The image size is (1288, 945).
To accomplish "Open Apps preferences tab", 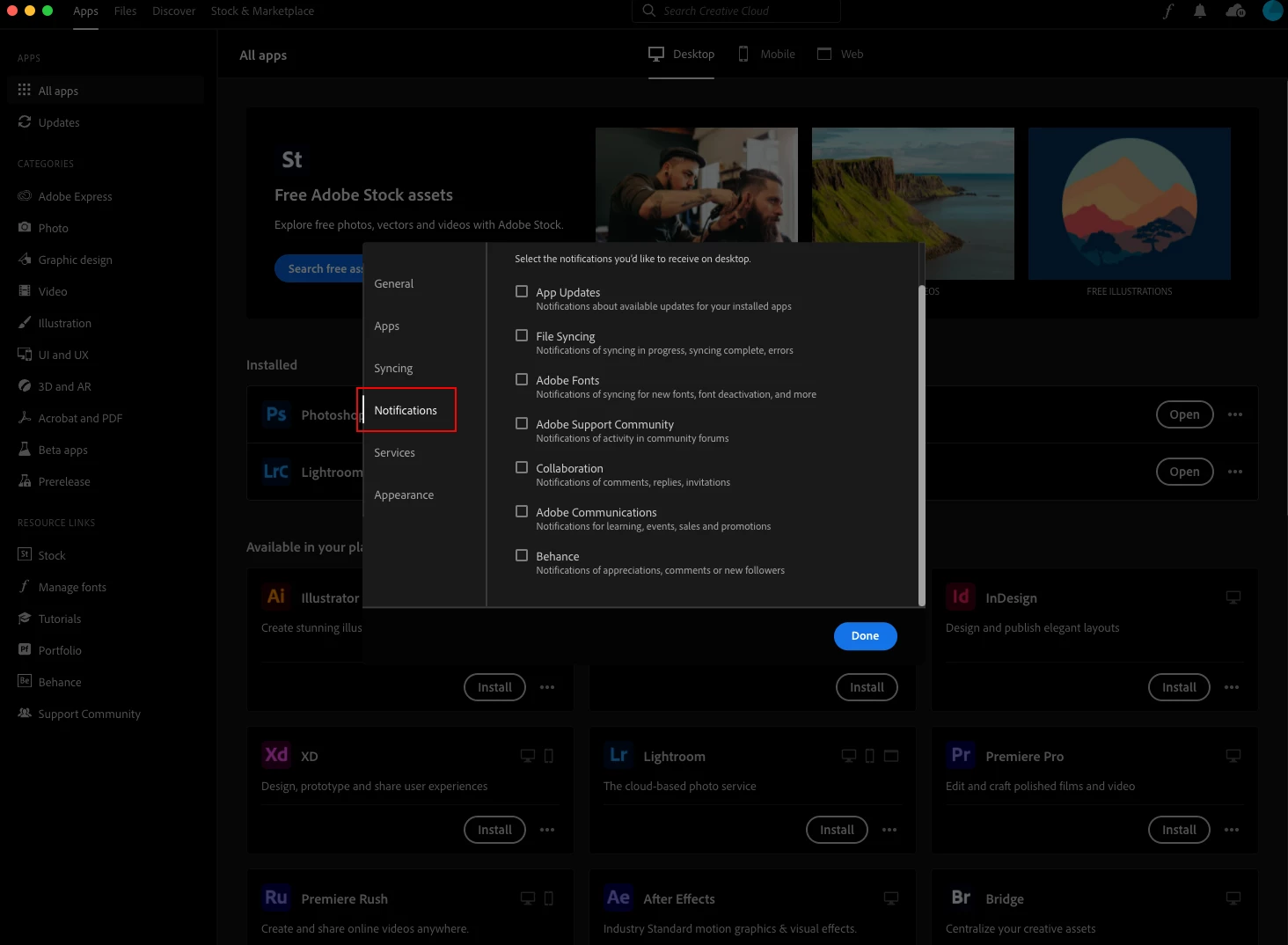I will point(386,326).
